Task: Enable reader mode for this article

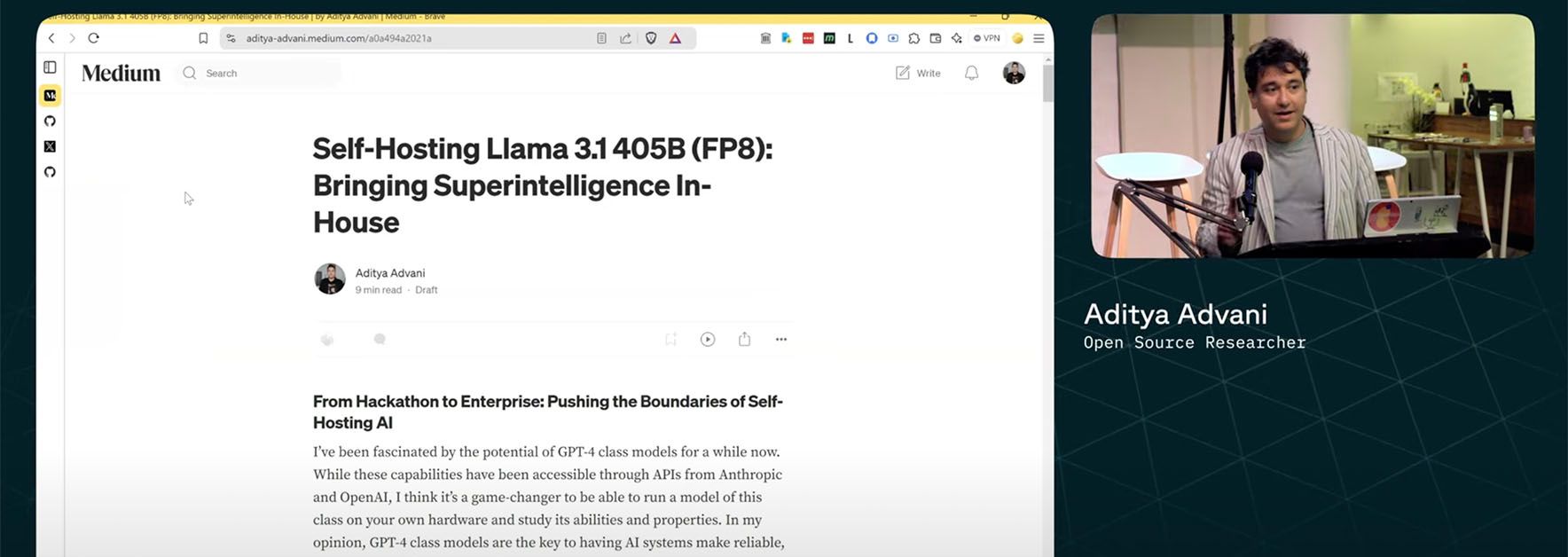Action: [x=601, y=38]
